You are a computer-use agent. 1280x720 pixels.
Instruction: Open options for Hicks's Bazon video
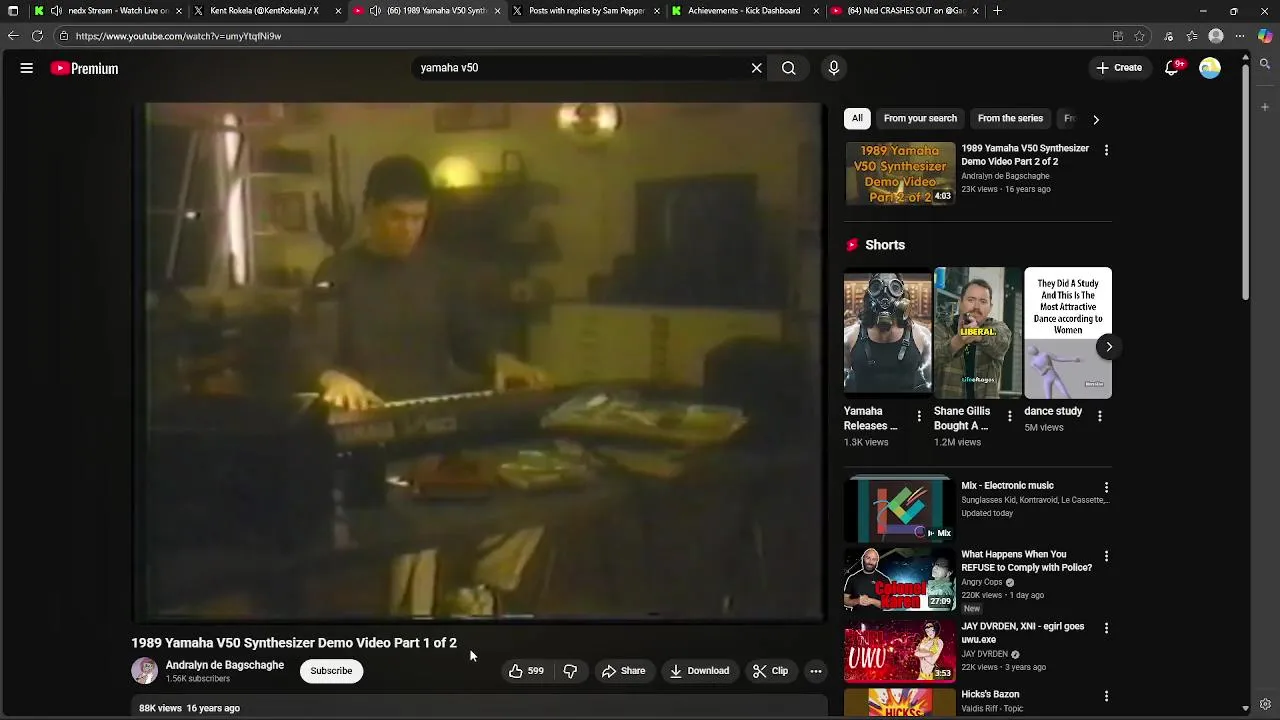point(1106,696)
